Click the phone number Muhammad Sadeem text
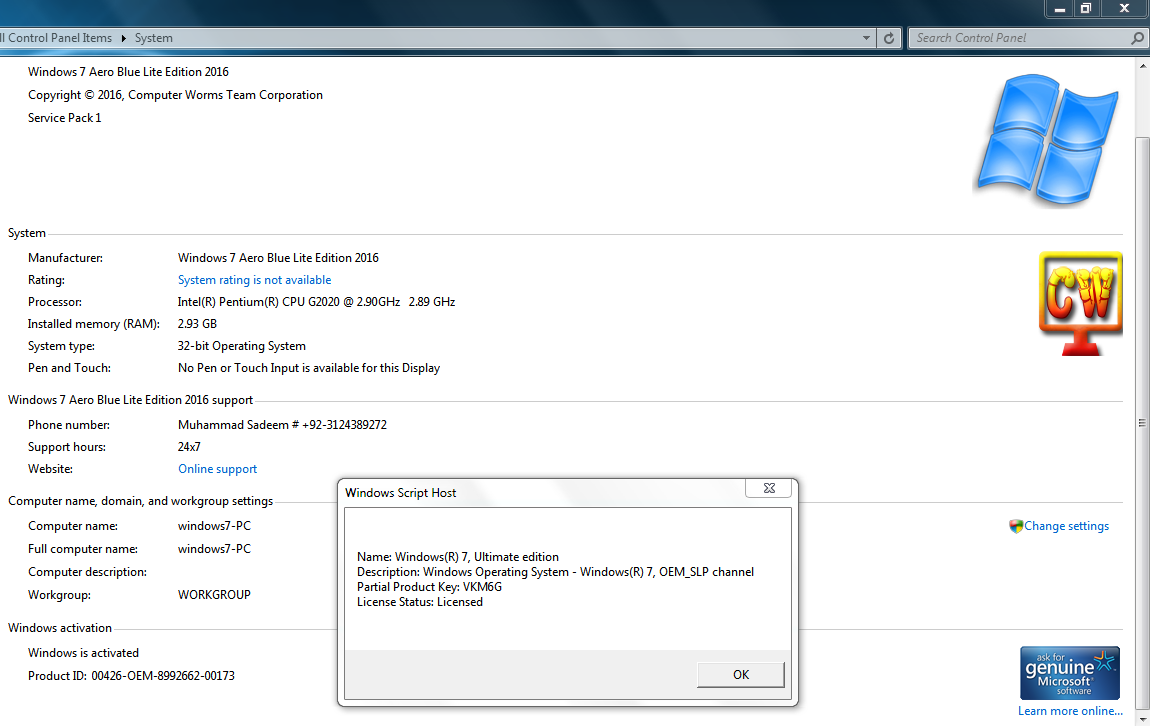The width and height of the screenshot is (1150, 726). click(282, 425)
